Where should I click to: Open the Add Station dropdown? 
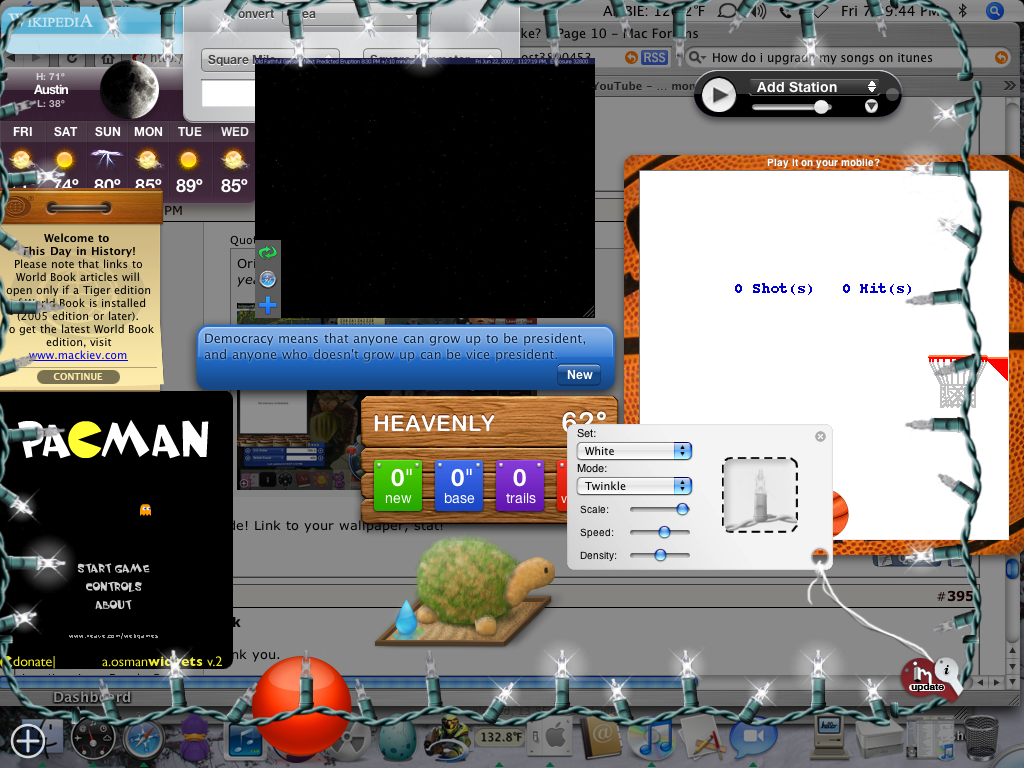tap(814, 87)
